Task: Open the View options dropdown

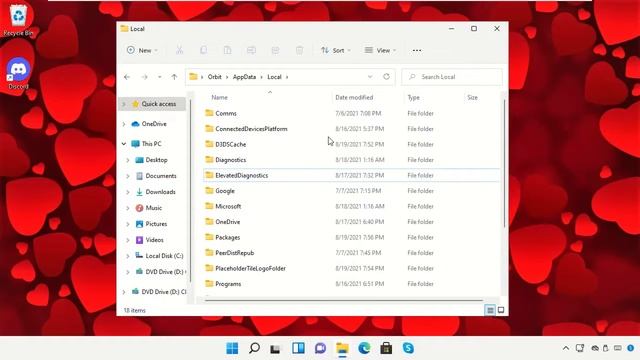Action: [x=380, y=50]
